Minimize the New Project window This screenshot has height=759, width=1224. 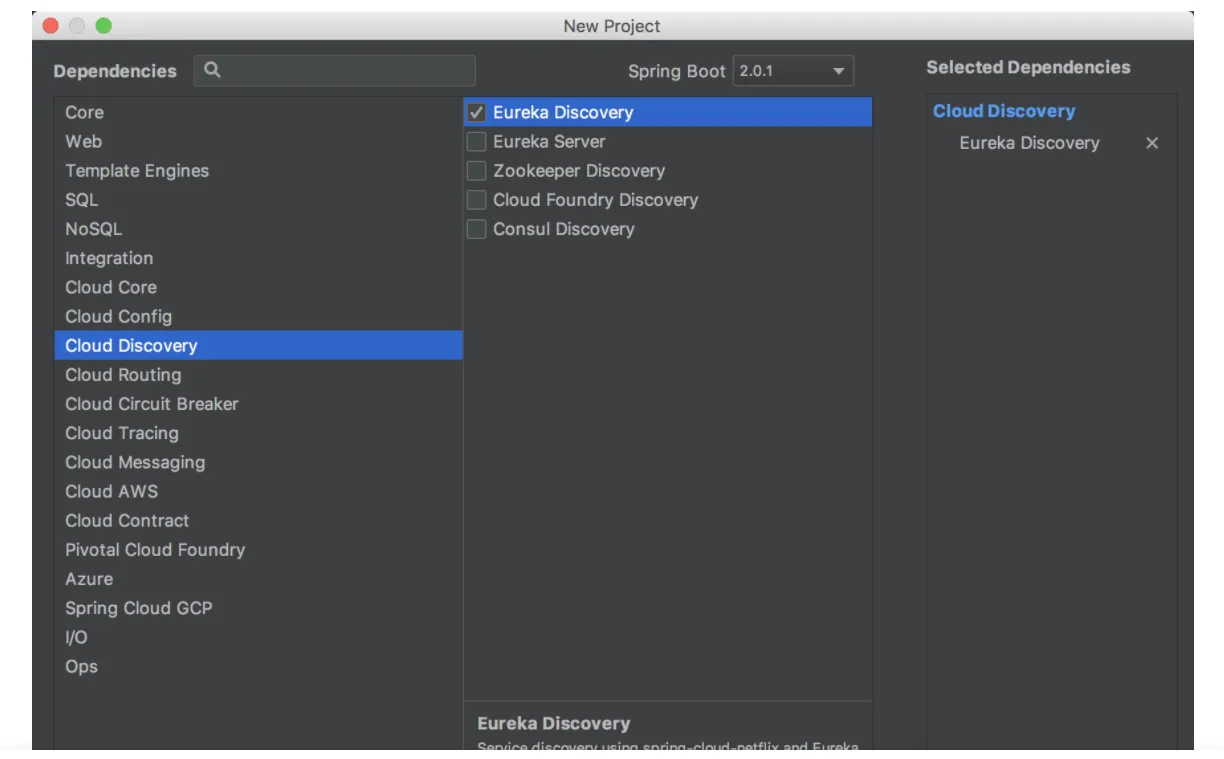[77, 26]
